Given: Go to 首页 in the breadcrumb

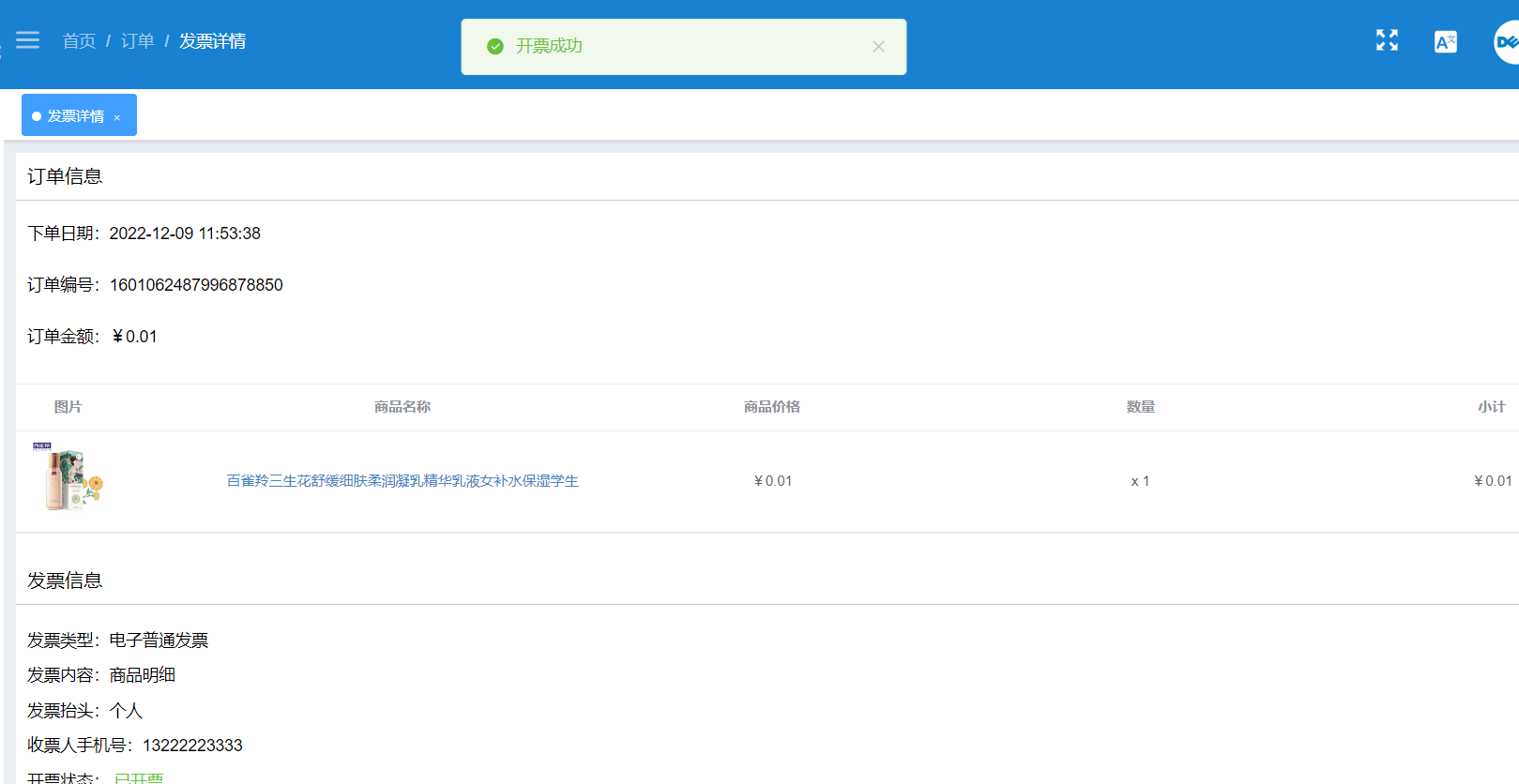Looking at the screenshot, I should coord(79,41).
